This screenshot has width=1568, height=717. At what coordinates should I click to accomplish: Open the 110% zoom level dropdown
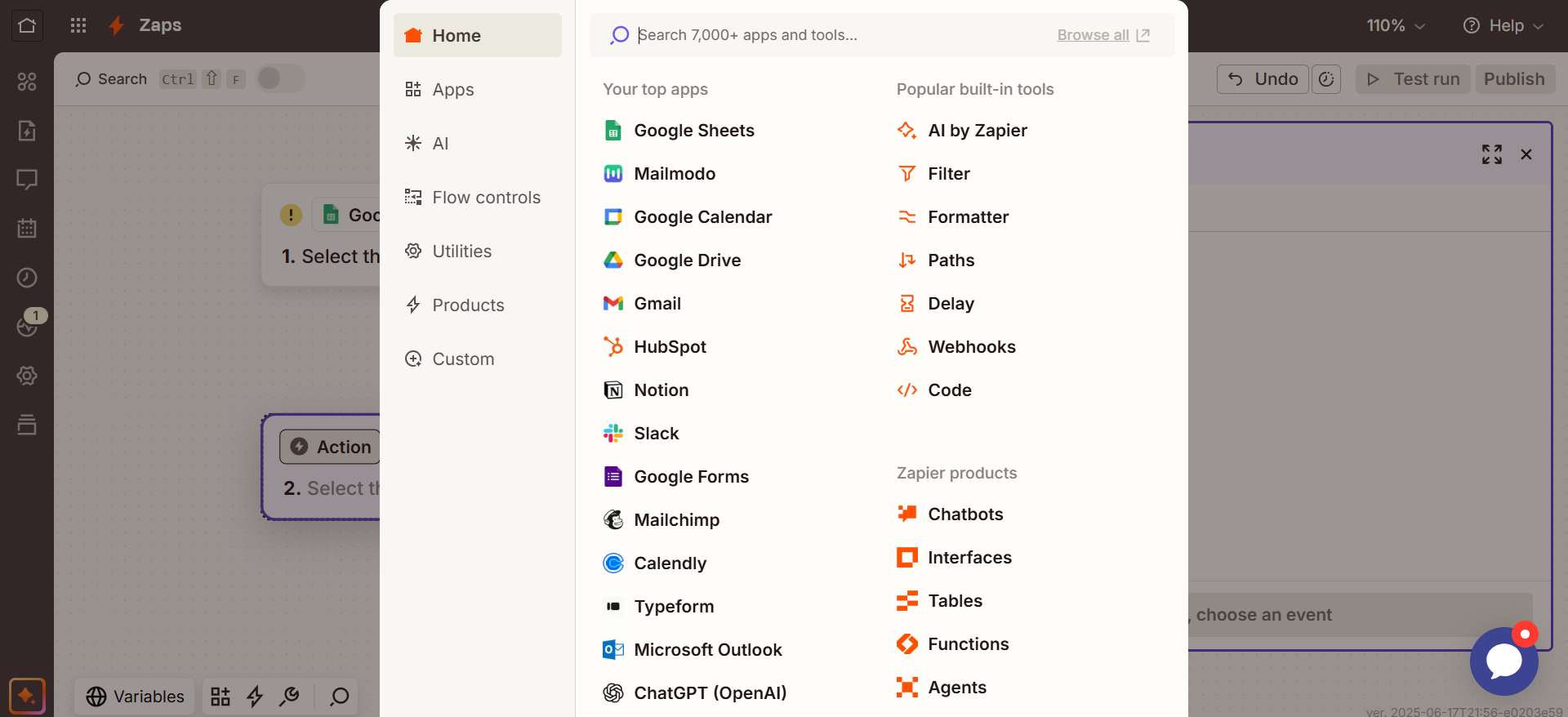(x=1396, y=25)
